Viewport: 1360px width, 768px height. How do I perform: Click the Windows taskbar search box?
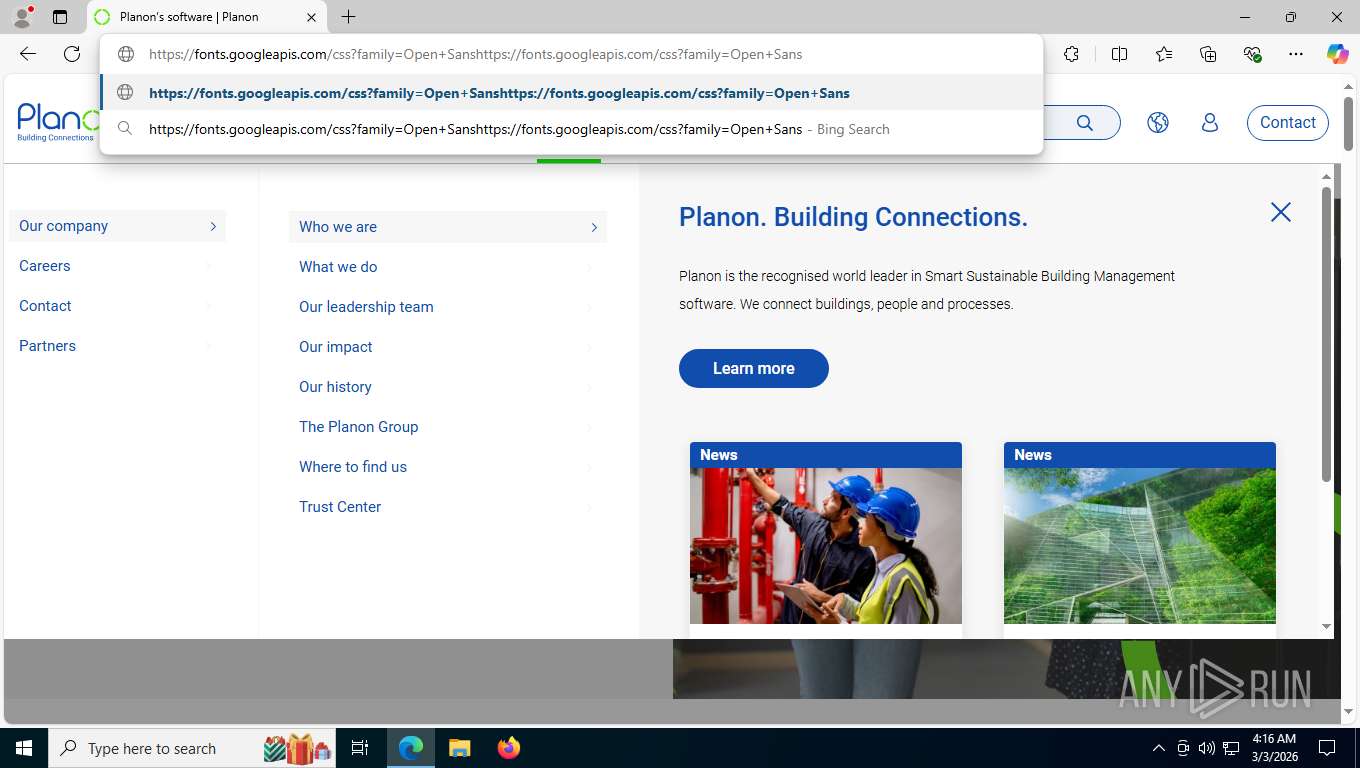[x=191, y=748]
